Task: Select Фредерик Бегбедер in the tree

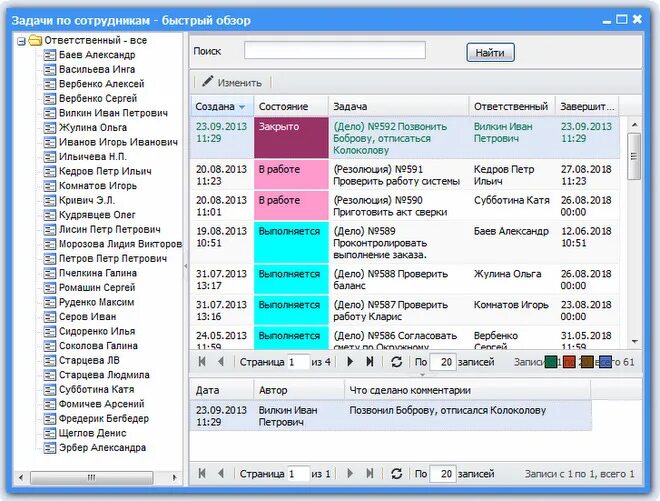Action: click(104, 418)
